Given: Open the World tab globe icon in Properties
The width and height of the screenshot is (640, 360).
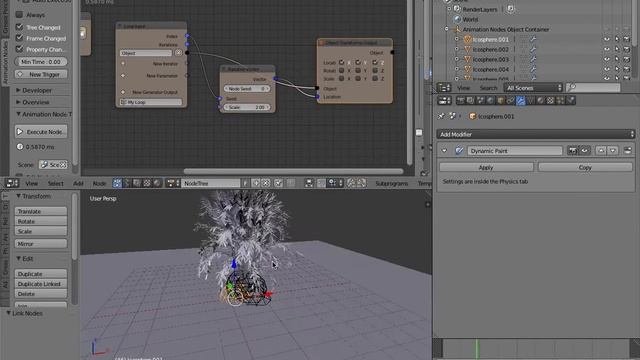Looking at the screenshot, I should [x=491, y=100].
